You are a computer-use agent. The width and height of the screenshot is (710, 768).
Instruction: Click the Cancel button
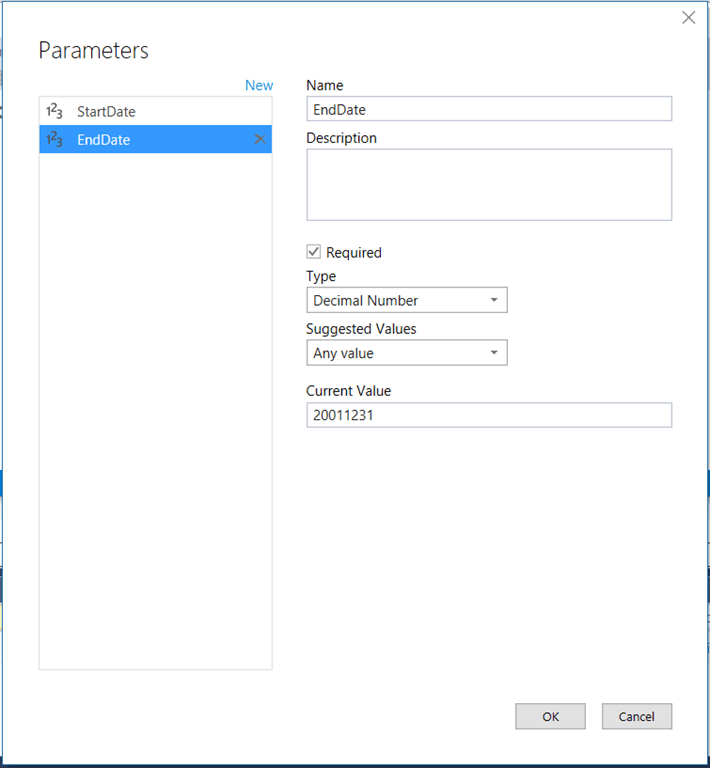click(637, 716)
